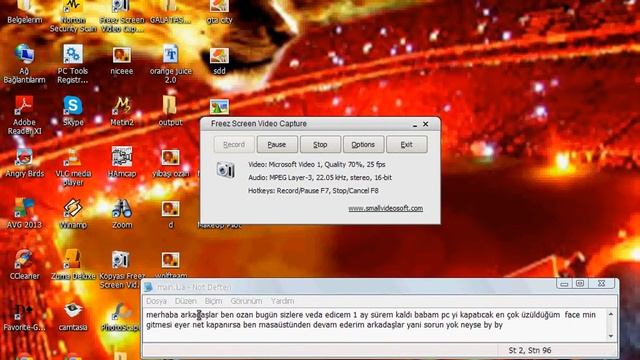The width and height of the screenshot is (640, 360).
Task: Open Dosya menu in Not Defteri
Action: 156,301
